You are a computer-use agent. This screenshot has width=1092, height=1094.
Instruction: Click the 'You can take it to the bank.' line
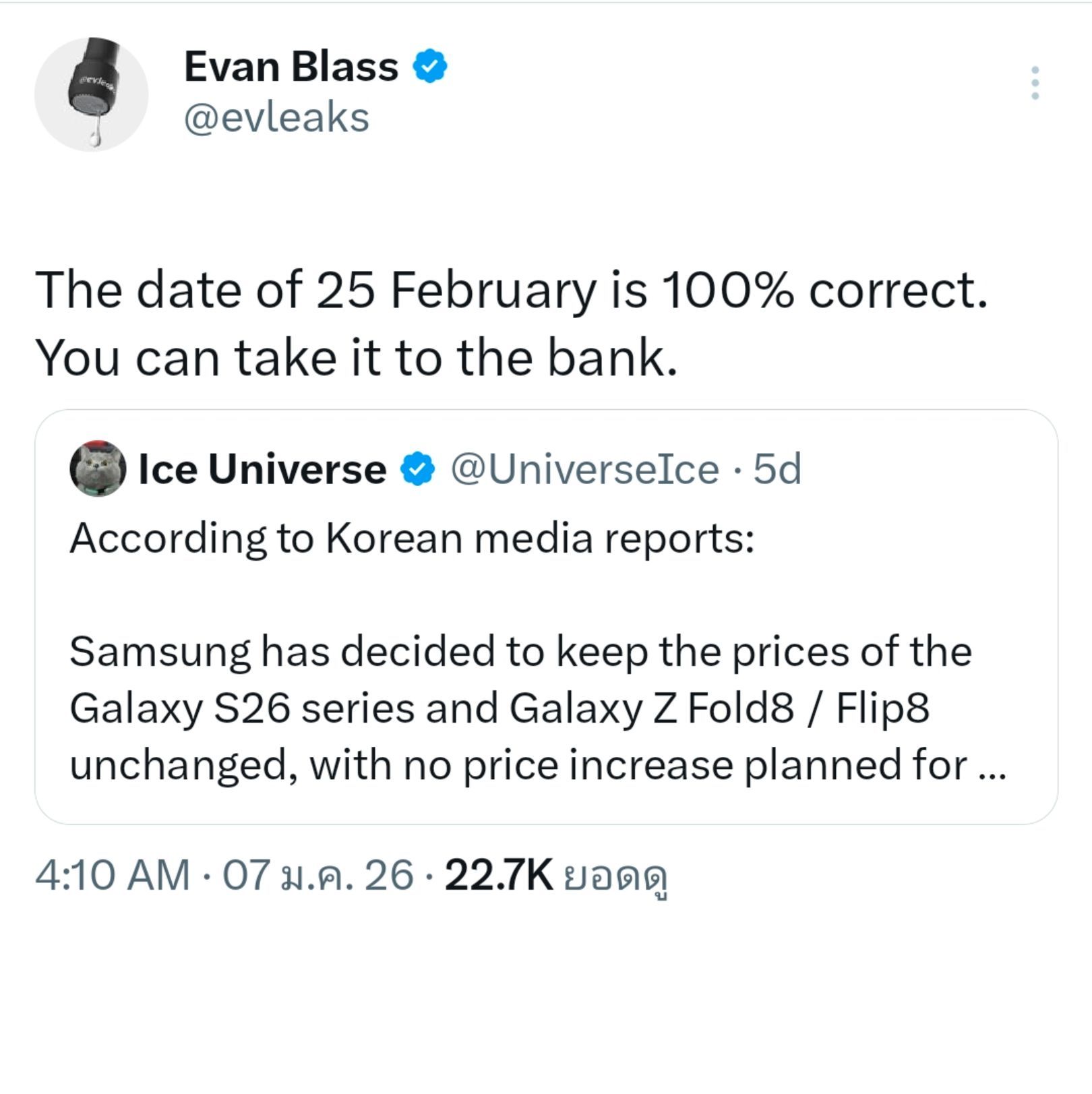coord(356,357)
